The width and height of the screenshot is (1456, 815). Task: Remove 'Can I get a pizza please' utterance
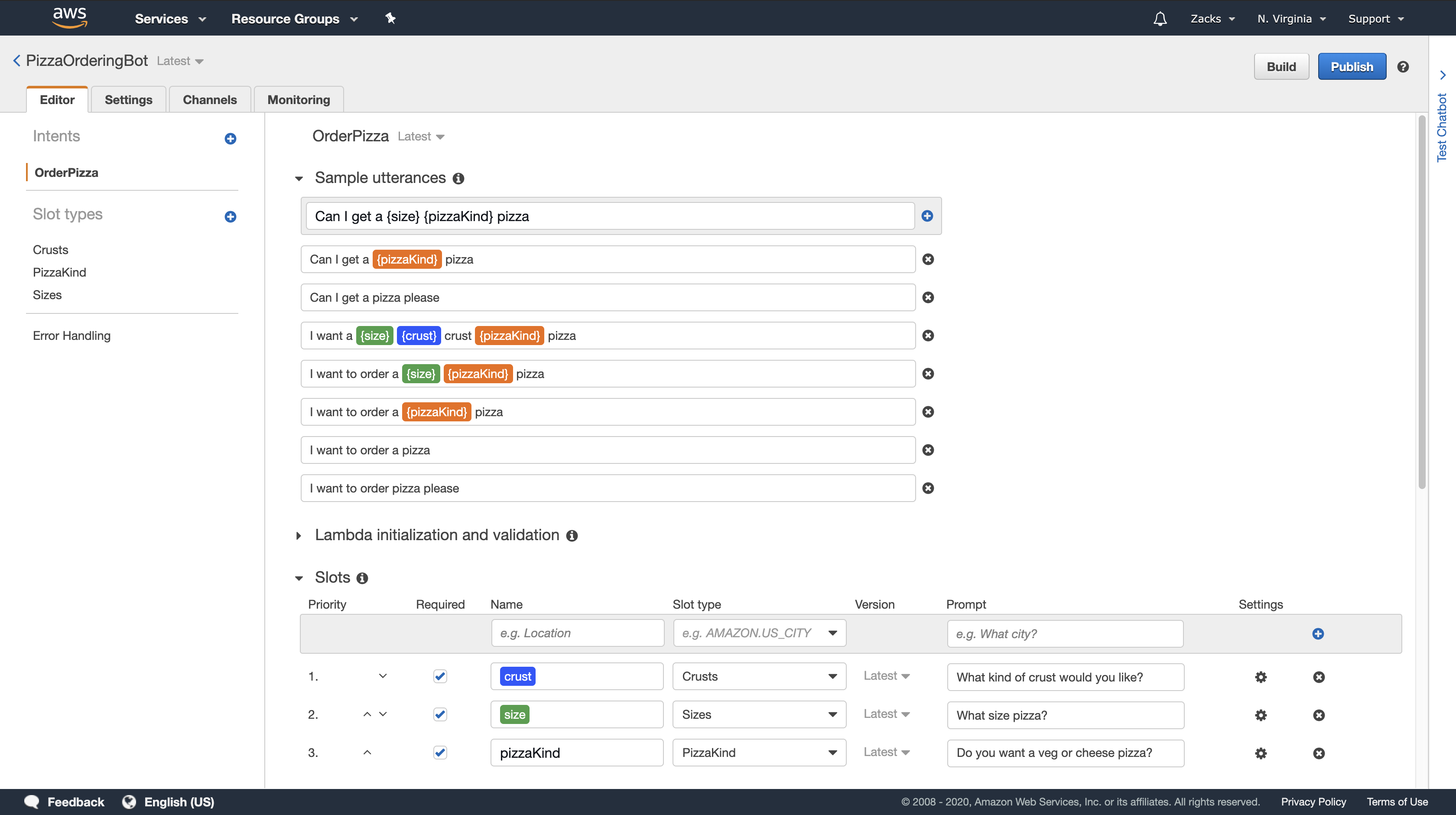coord(928,297)
